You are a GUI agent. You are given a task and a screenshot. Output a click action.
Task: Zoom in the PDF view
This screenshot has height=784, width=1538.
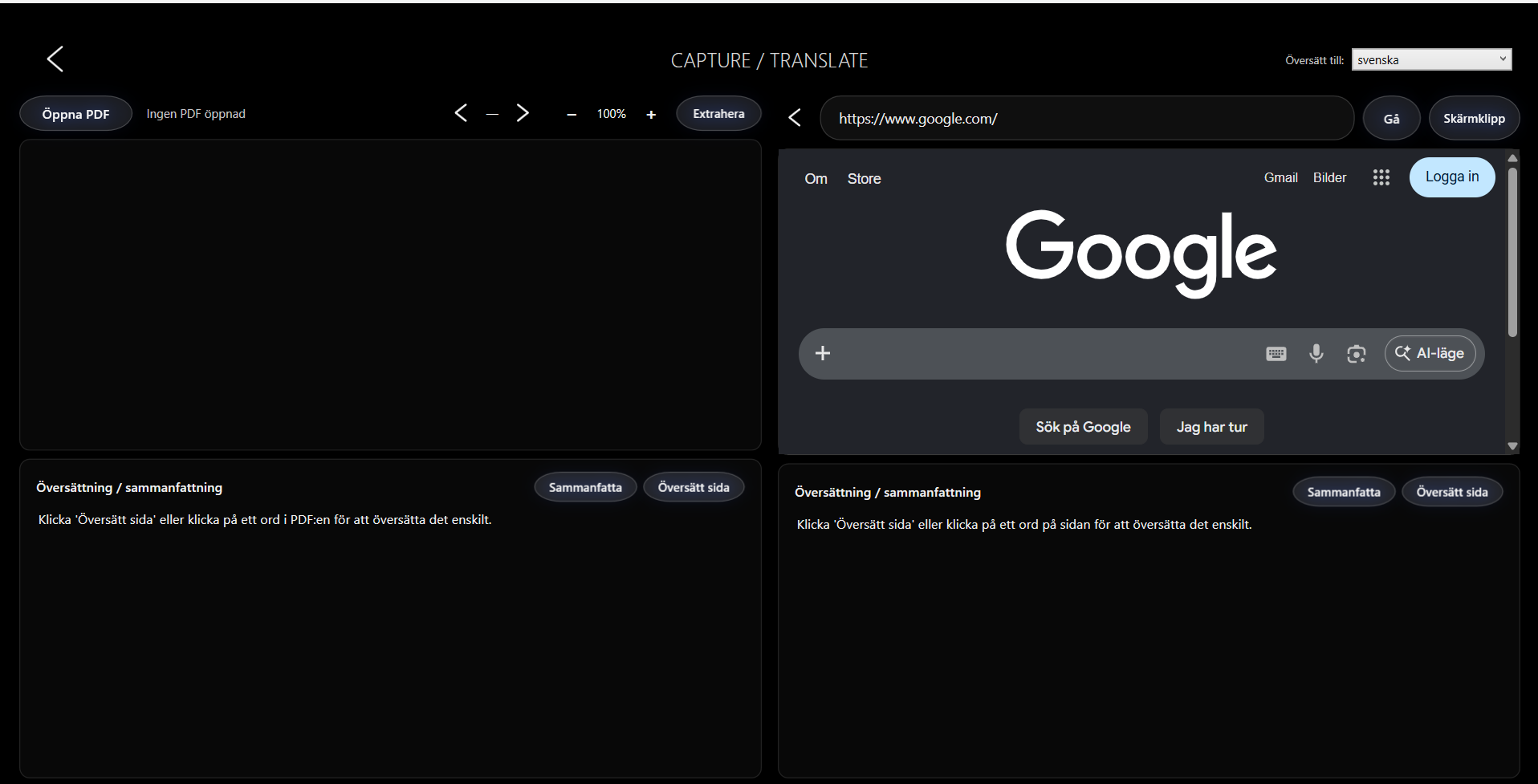[x=651, y=115]
